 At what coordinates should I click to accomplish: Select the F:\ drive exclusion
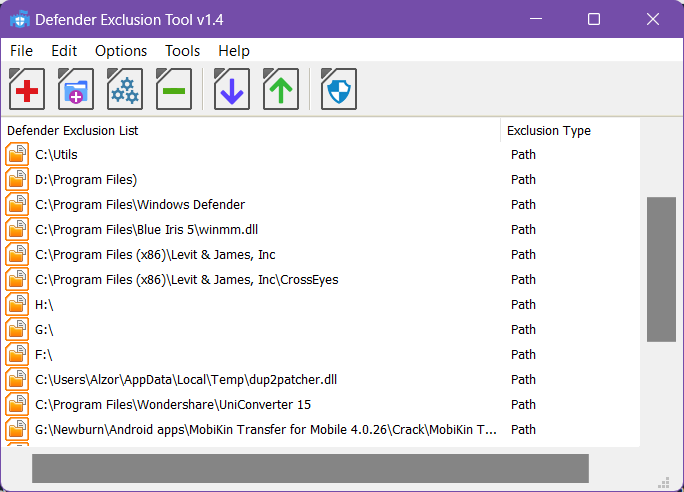pyautogui.click(x=321, y=355)
